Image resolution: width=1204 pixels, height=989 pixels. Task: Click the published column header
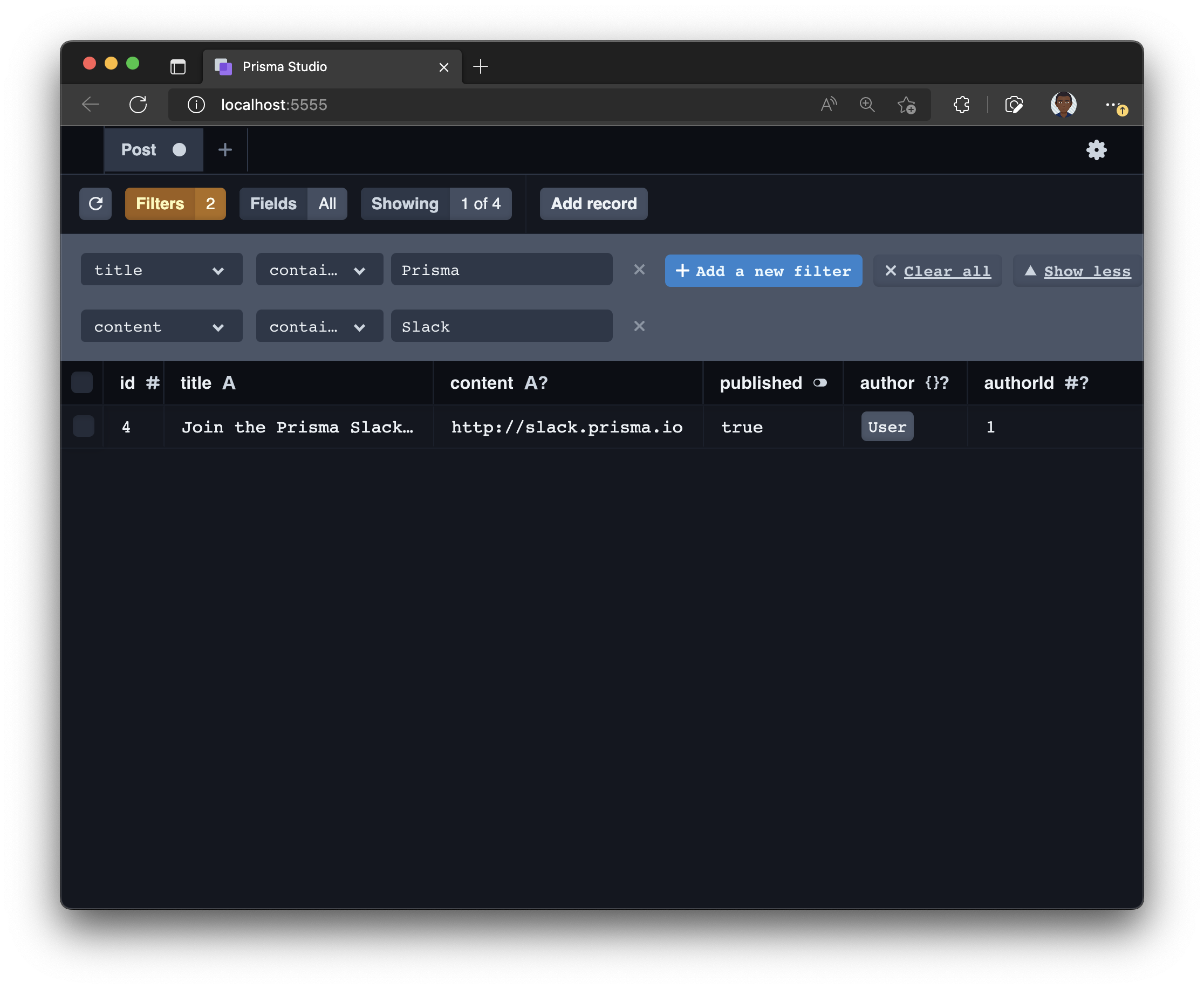[773, 383]
